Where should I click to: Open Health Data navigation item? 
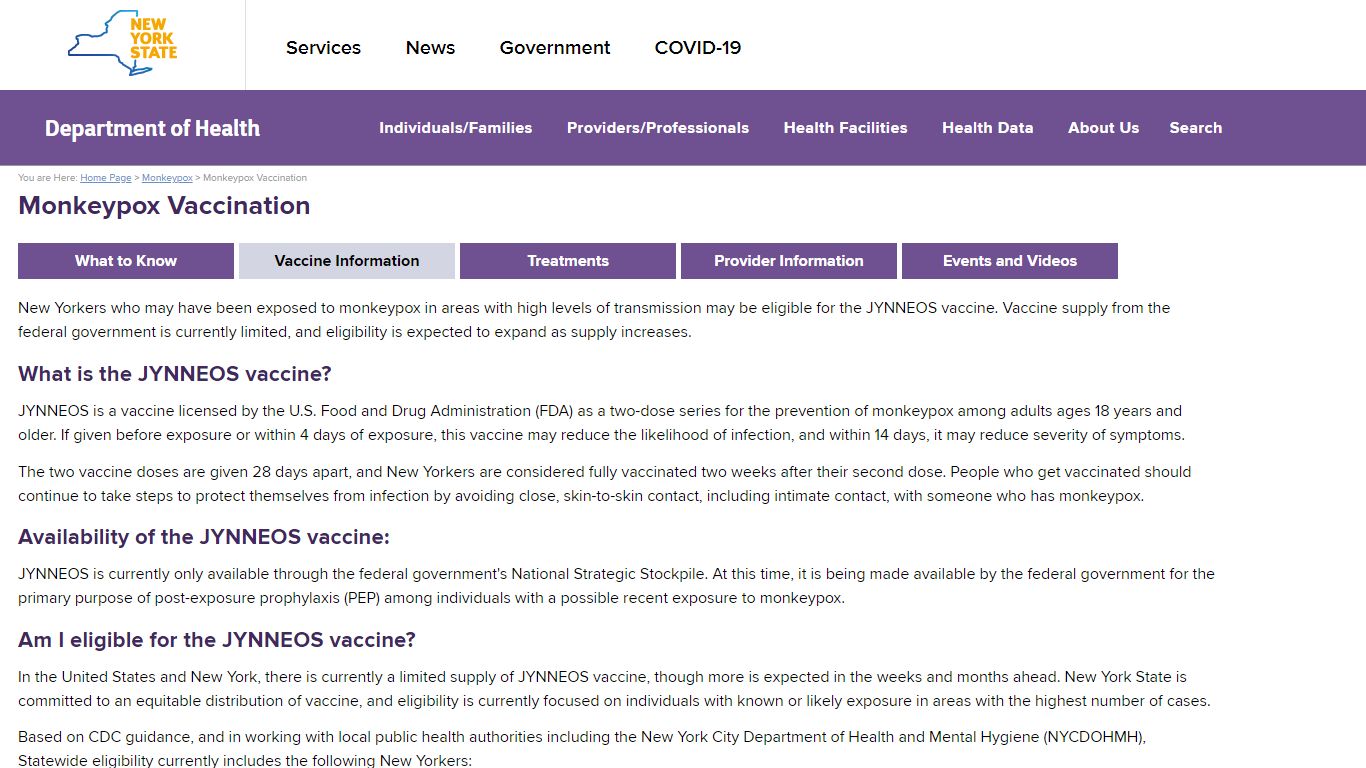[x=987, y=128]
